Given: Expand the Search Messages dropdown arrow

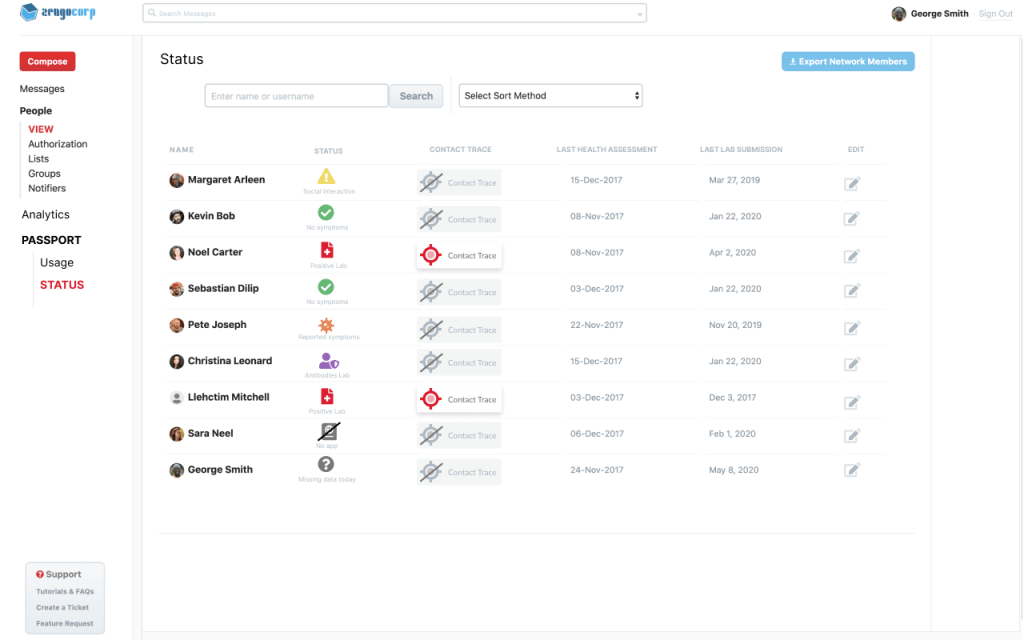Looking at the screenshot, I should pyautogui.click(x=639, y=14).
